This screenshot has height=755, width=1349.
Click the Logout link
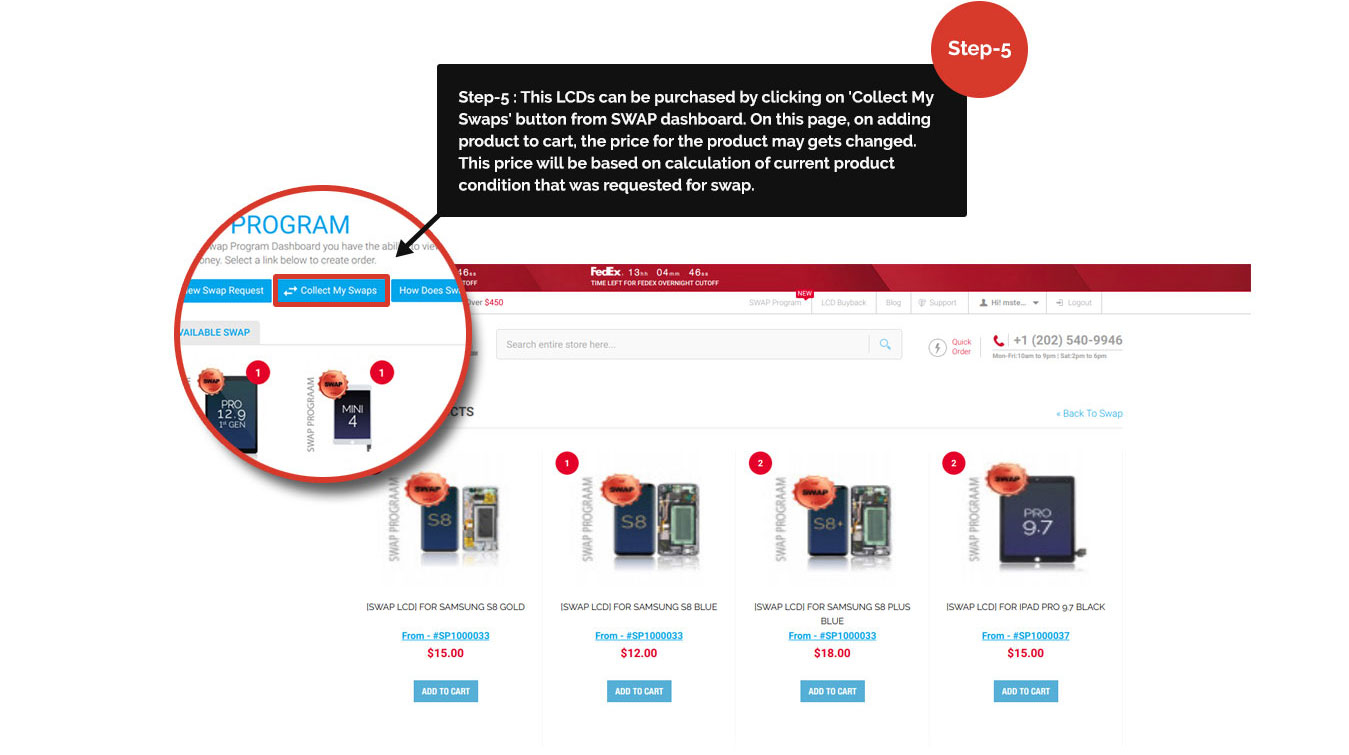tap(1075, 303)
